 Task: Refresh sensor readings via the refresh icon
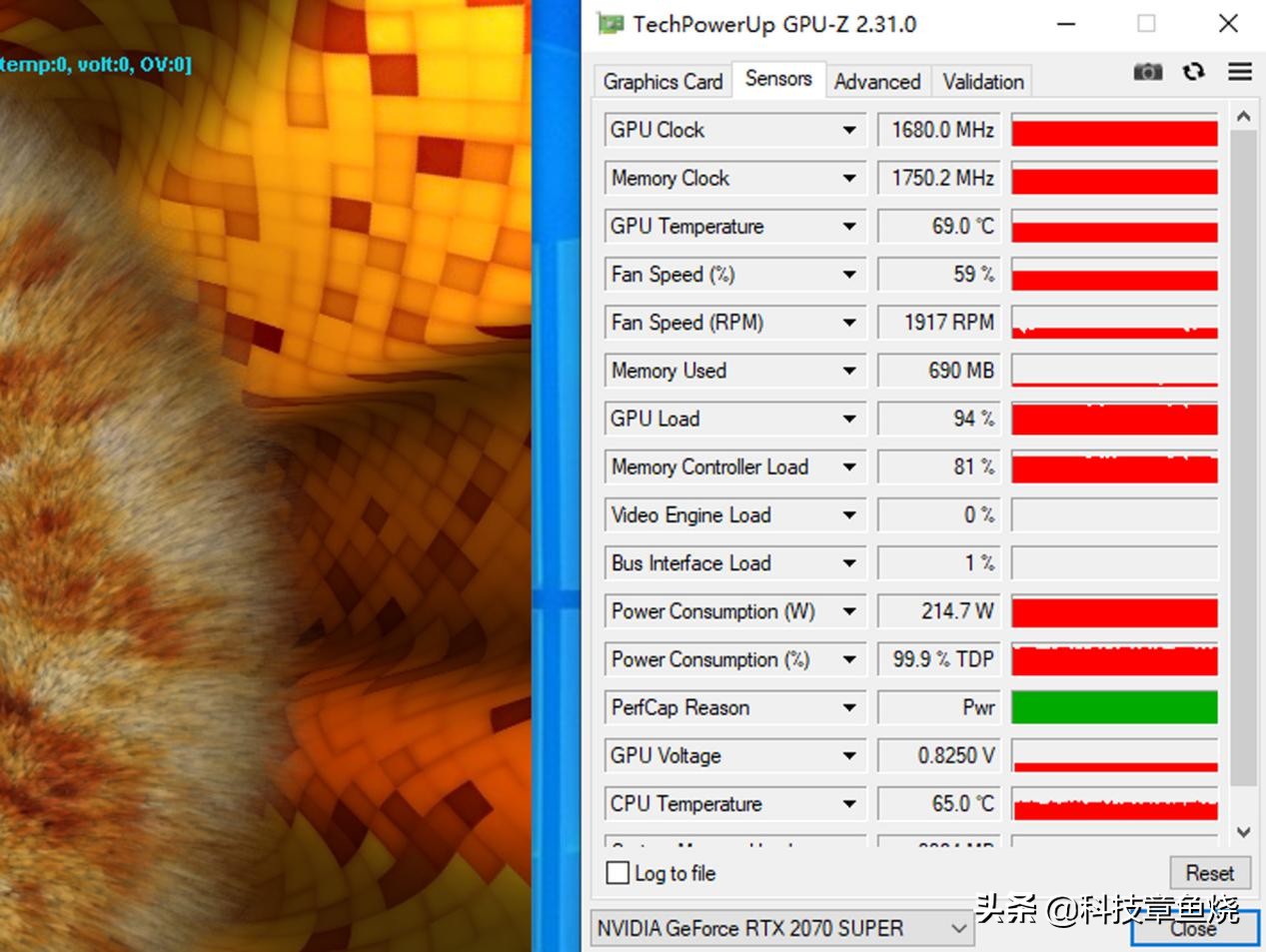pyautogui.click(x=1193, y=71)
